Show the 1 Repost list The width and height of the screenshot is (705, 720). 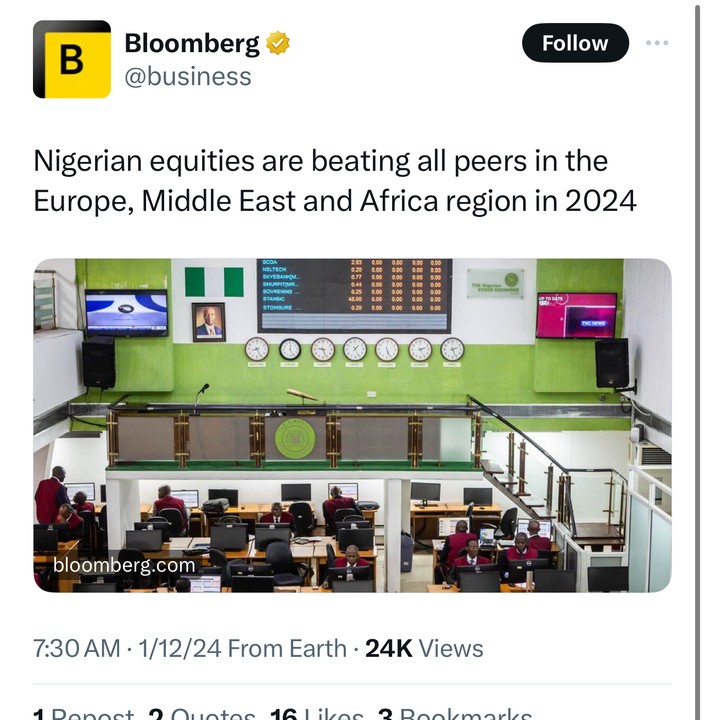pos(84,713)
